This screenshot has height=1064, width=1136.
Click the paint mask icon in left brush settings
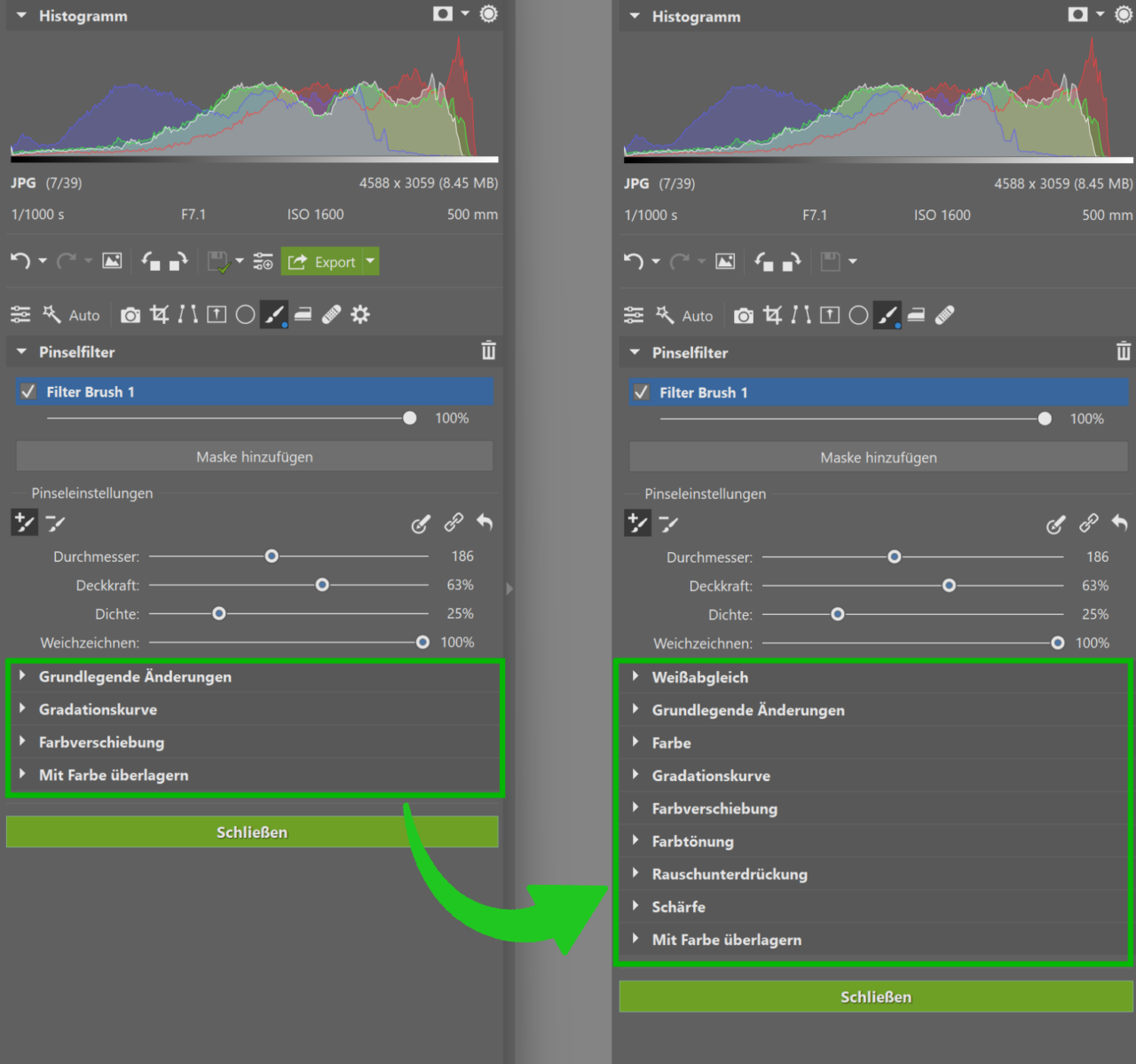click(421, 524)
